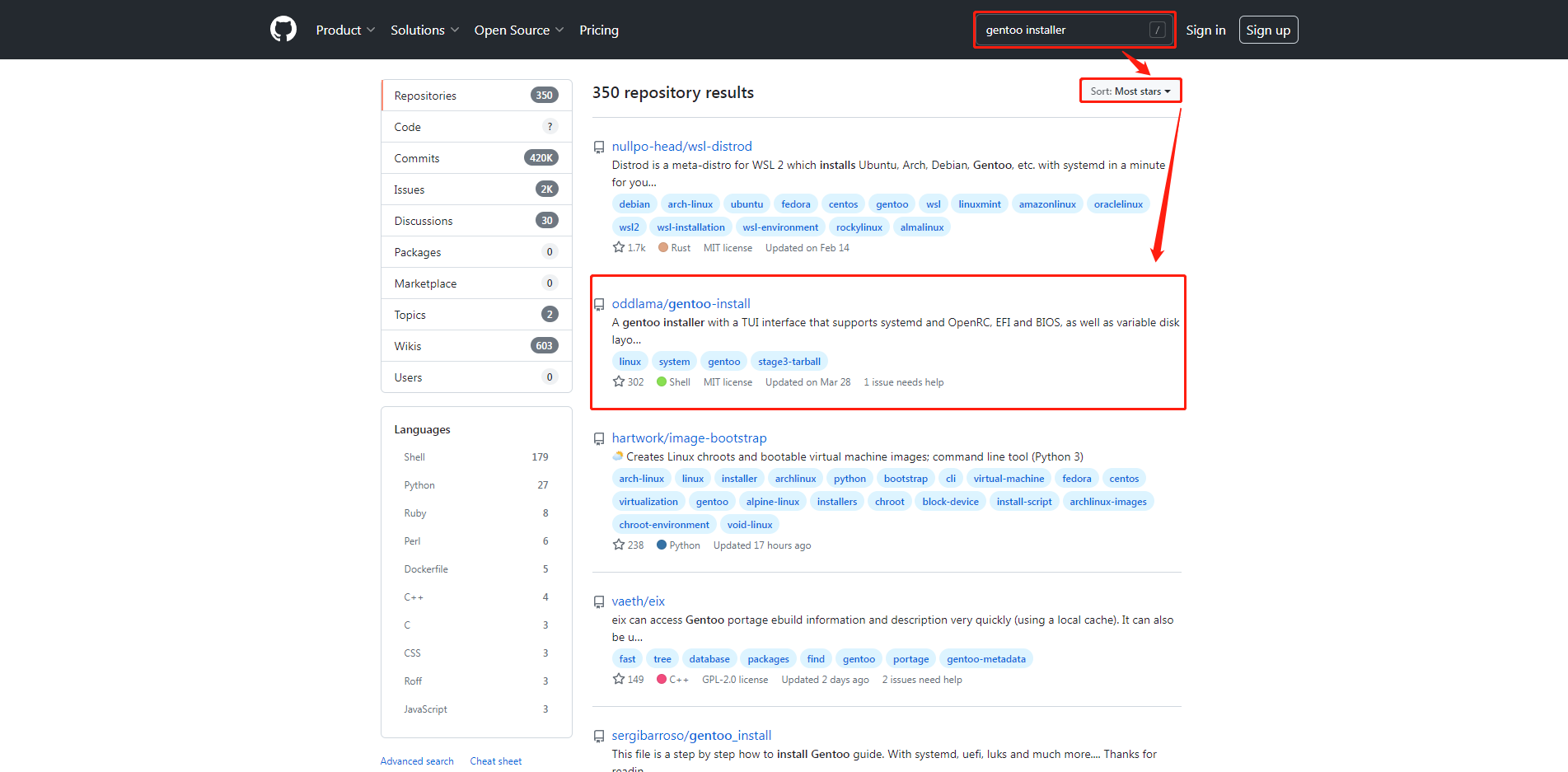Filter results by CSS language

pos(476,653)
